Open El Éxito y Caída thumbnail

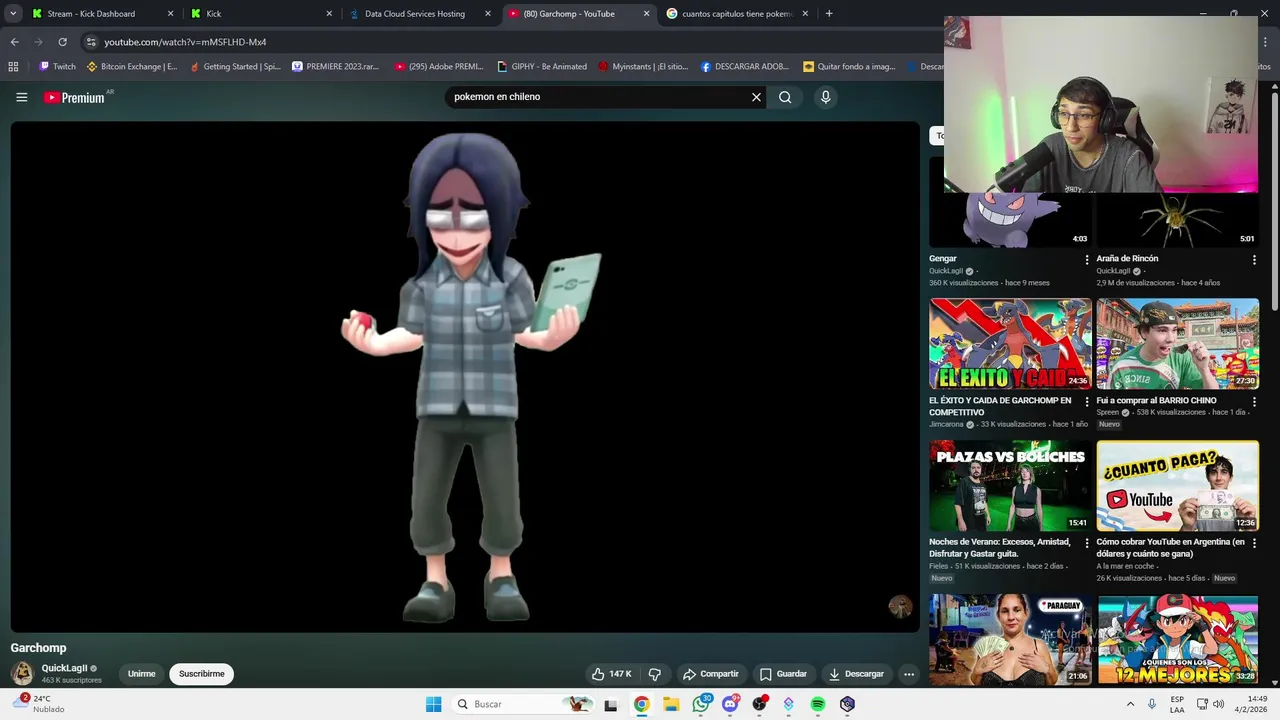[1010, 343]
